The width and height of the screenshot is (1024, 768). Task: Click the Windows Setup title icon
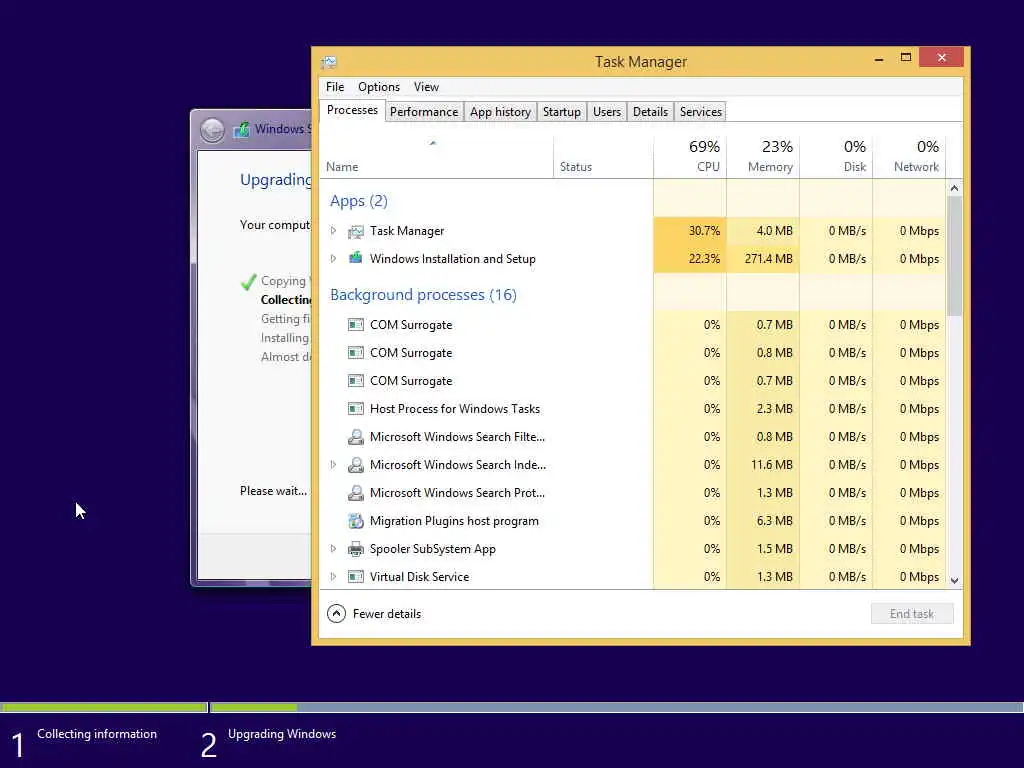coord(242,129)
